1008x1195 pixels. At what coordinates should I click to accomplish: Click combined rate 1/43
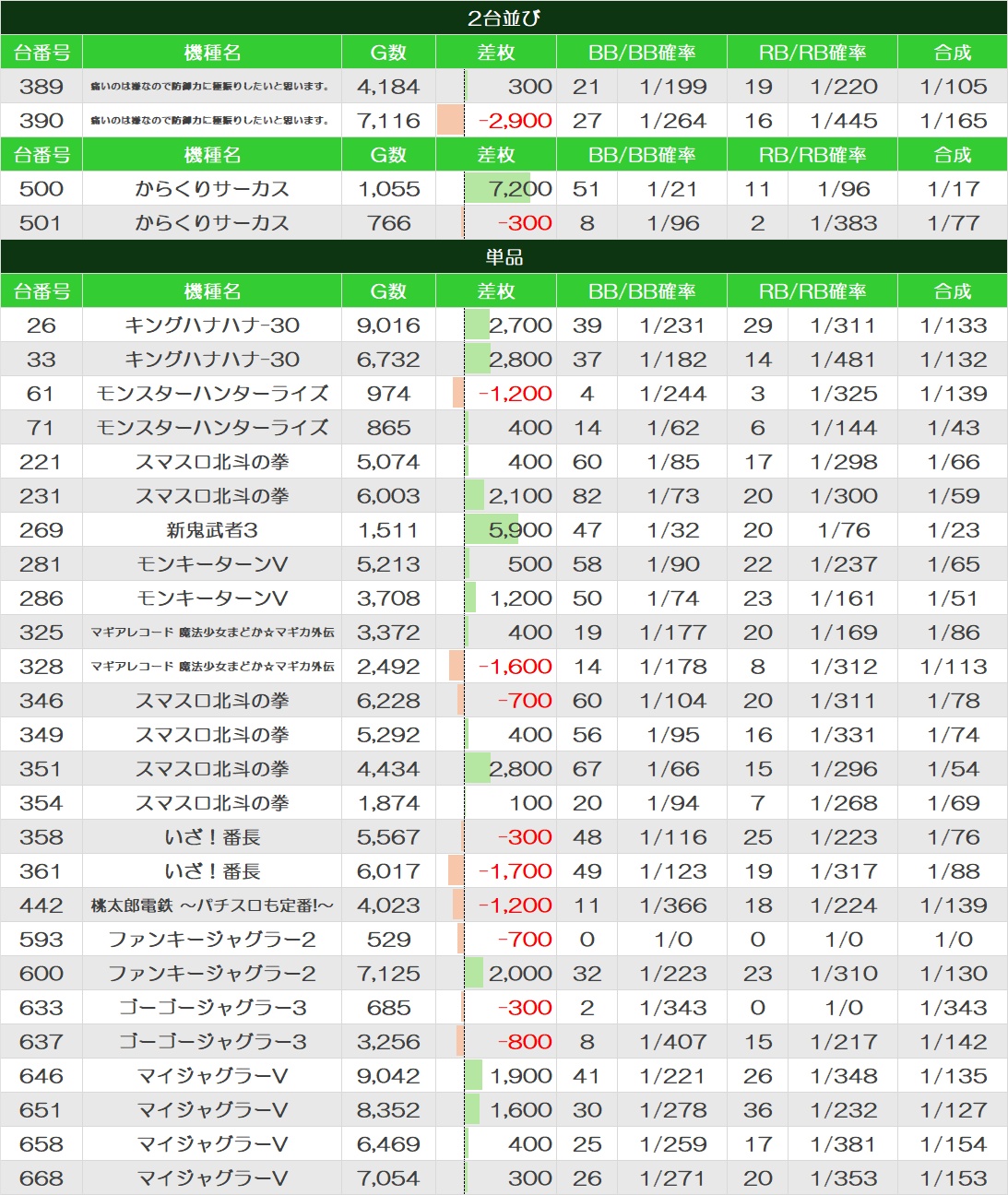pyautogui.click(x=954, y=428)
